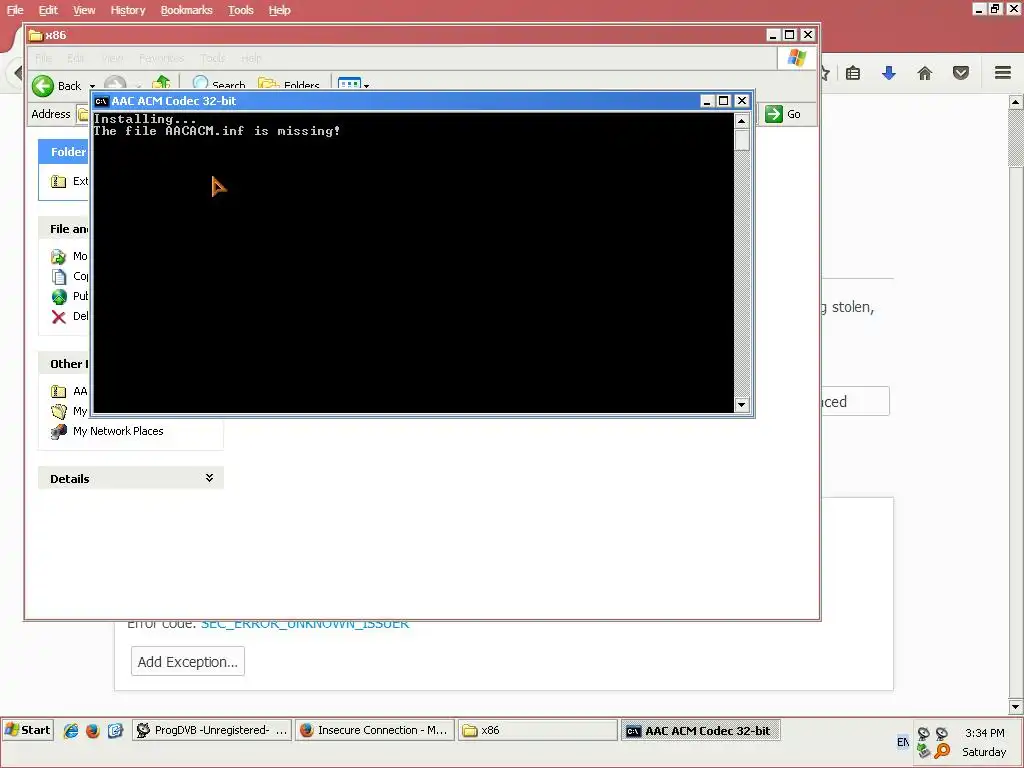This screenshot has width=1024, height=768.
Task: Click green safely-remove tray icon beside magnifier
Action: pyautogui.click(x=923, y=752)
